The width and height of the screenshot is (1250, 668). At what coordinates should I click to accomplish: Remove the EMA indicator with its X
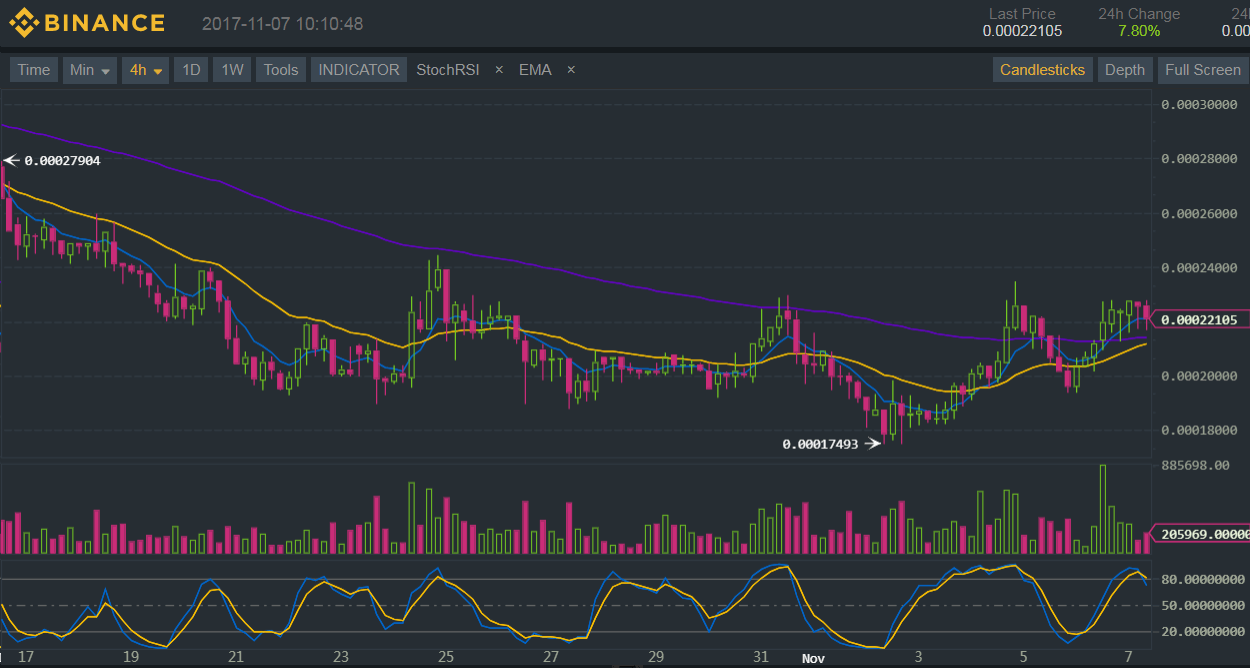(571, 70)
